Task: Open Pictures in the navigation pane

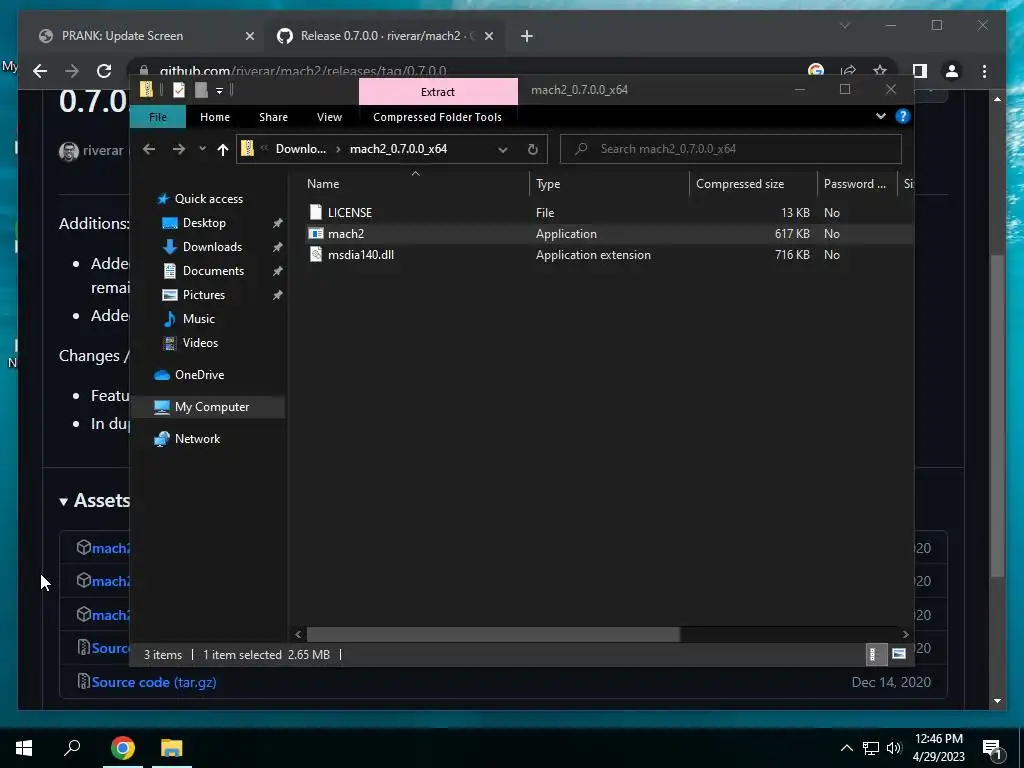Action: click(204, 295)
